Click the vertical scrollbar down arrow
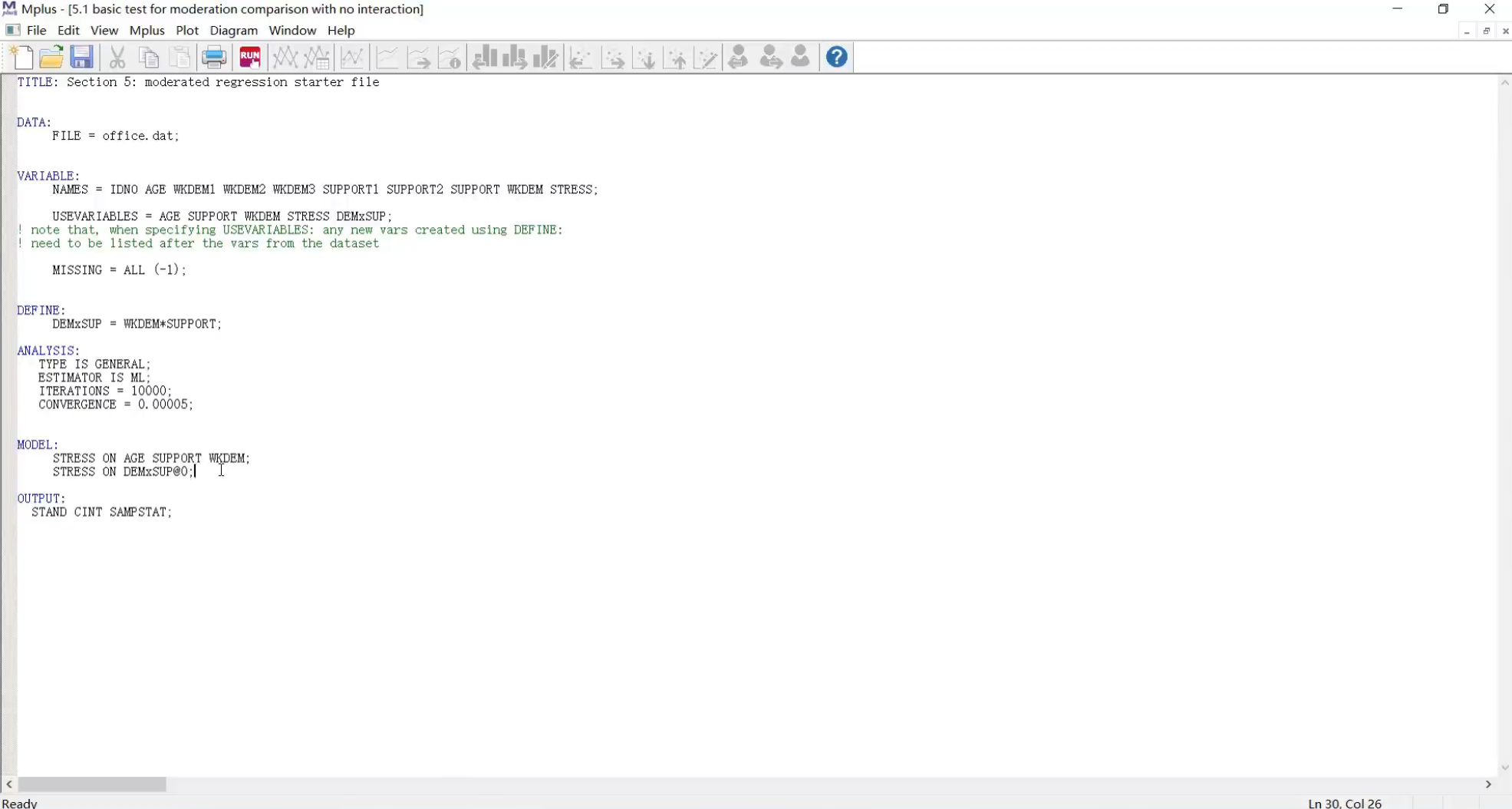 [x=1504, y=768]
